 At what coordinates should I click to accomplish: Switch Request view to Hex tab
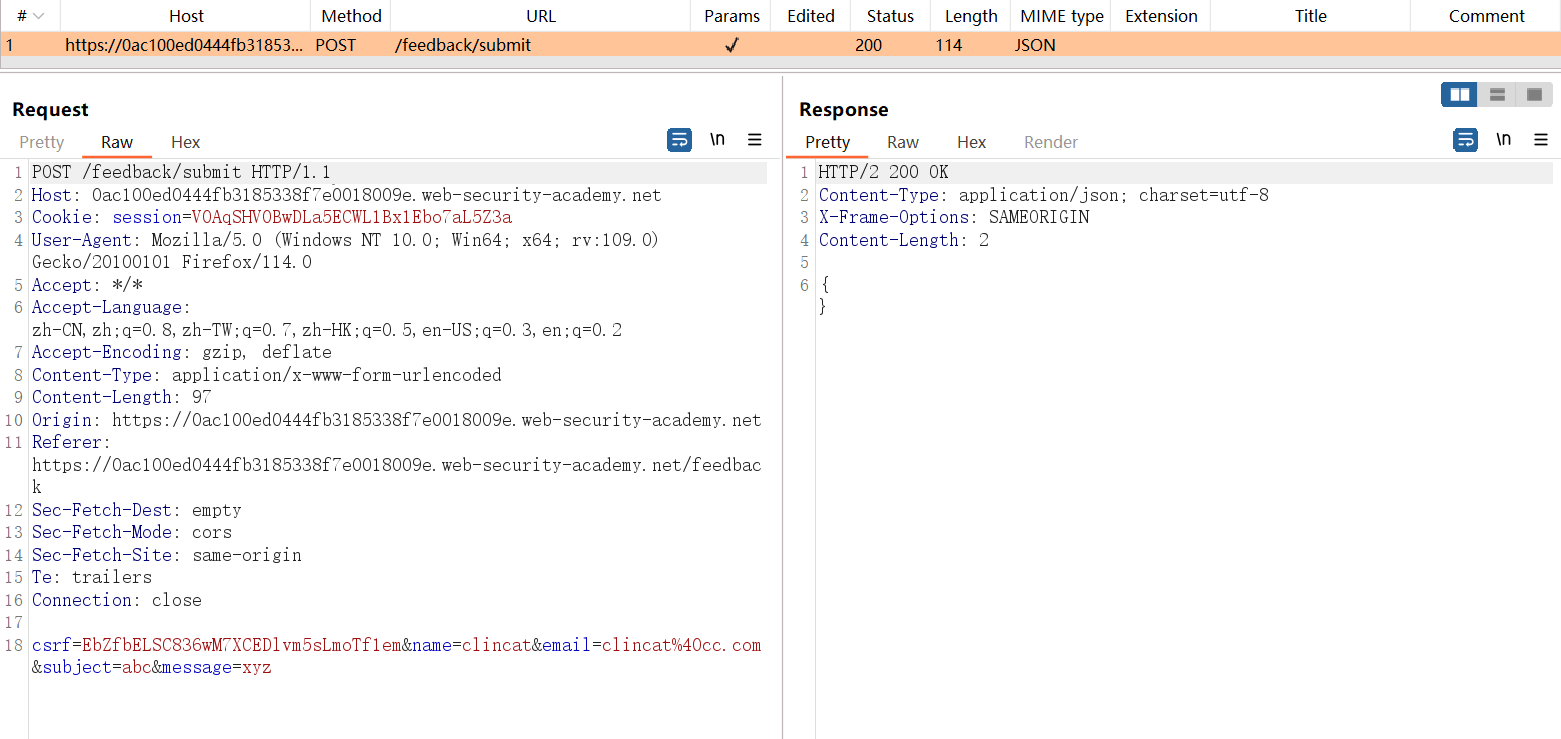click(x=185, y=142)
